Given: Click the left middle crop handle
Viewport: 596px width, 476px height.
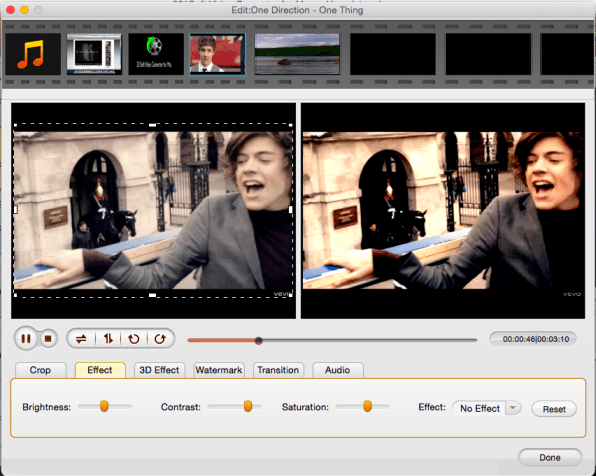Looking at the screenshot, I should (x=16, y=209).
